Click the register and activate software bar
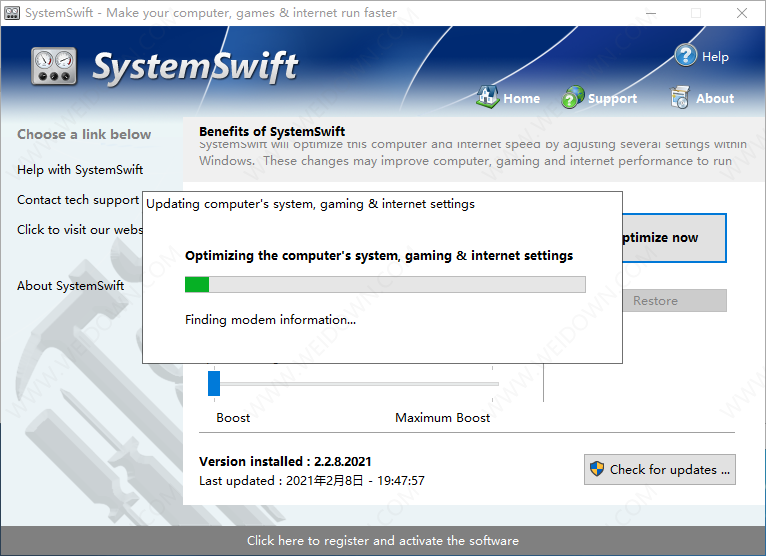Viewport: 766px width, 556px height. pyautogui.click(x=383, y=540)
